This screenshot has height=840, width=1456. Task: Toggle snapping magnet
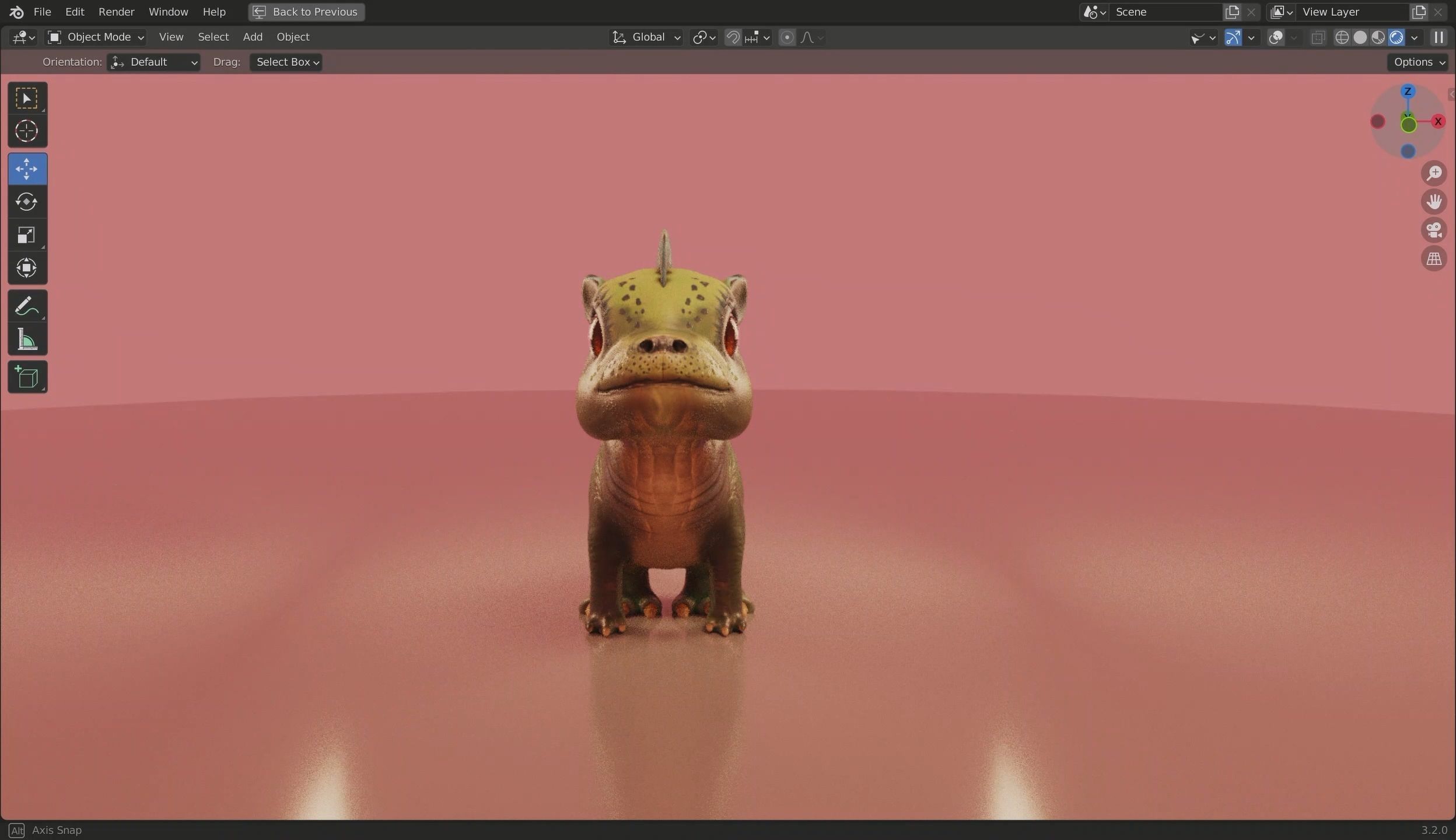click(x=733, y=37)
